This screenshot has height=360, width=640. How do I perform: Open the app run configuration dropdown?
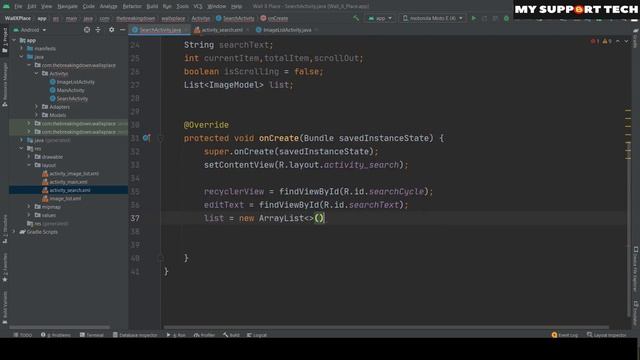click(x=380, y=18)
